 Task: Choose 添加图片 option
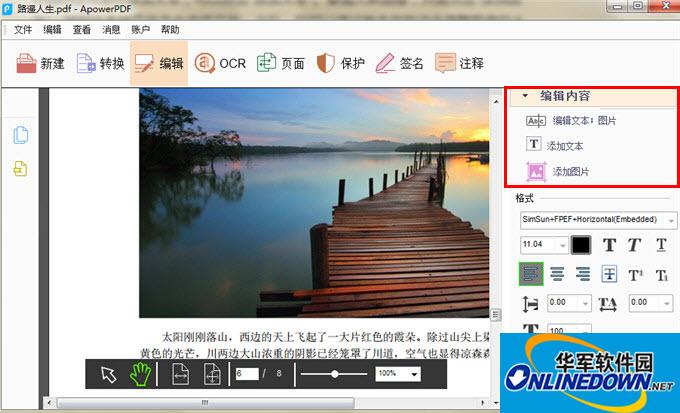[x=557, y=171]
